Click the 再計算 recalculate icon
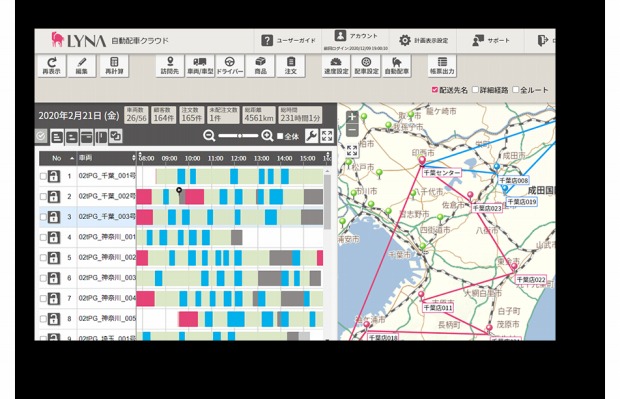Image resolution: width=620 pixels, height=399 pixels. click(114, 66)
